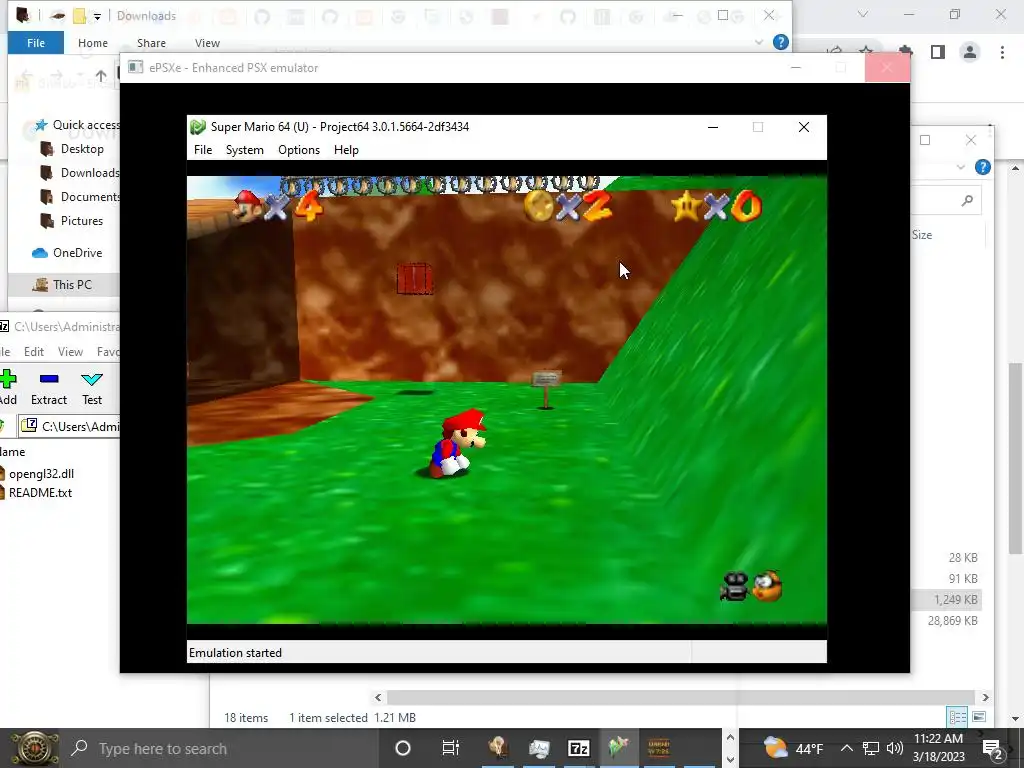Expand ribbon chevron in rear Explorer window
This screenshot has width=1024, height=768.
coord(961,167)
